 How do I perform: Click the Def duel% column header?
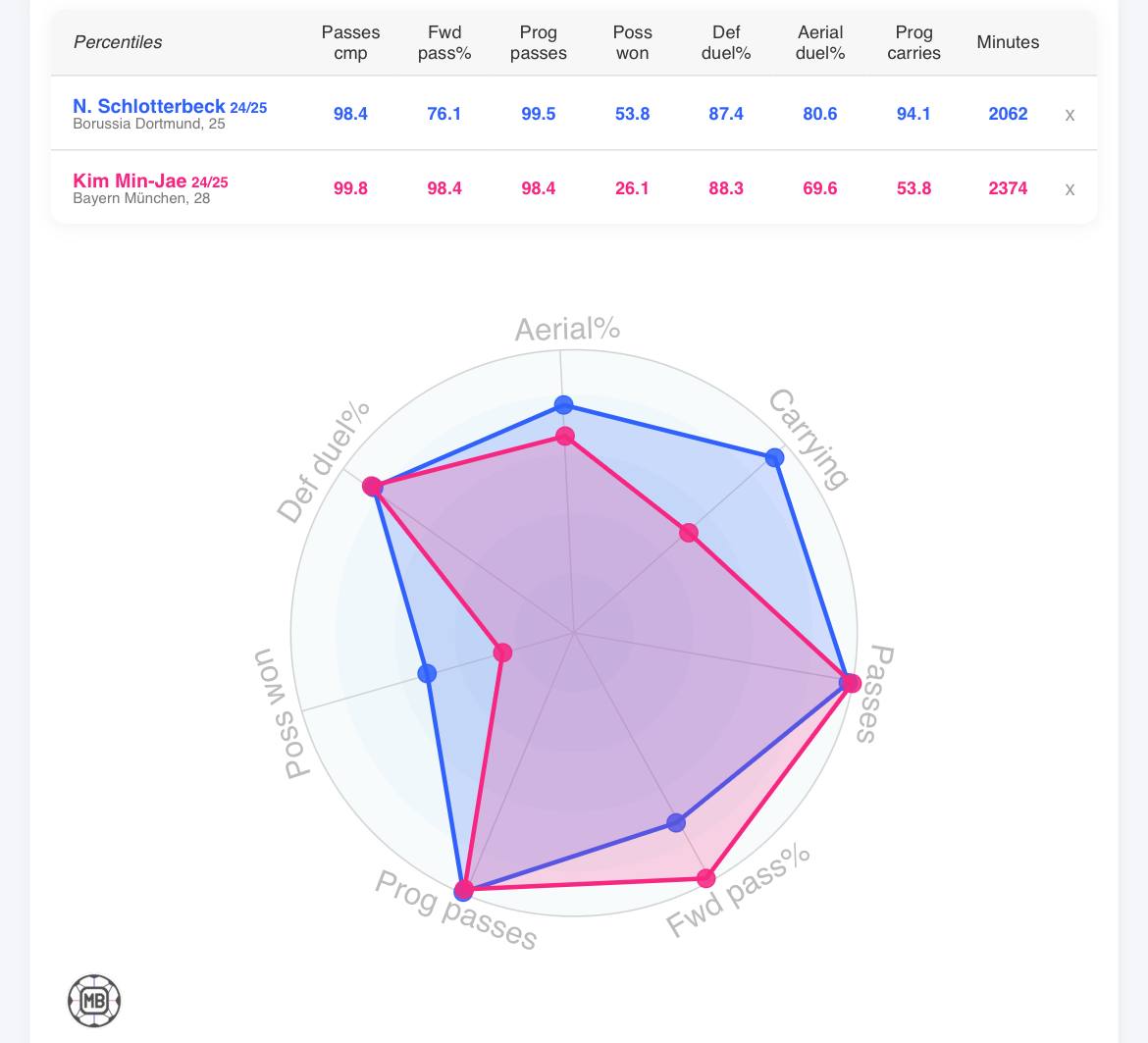(726, 42)
